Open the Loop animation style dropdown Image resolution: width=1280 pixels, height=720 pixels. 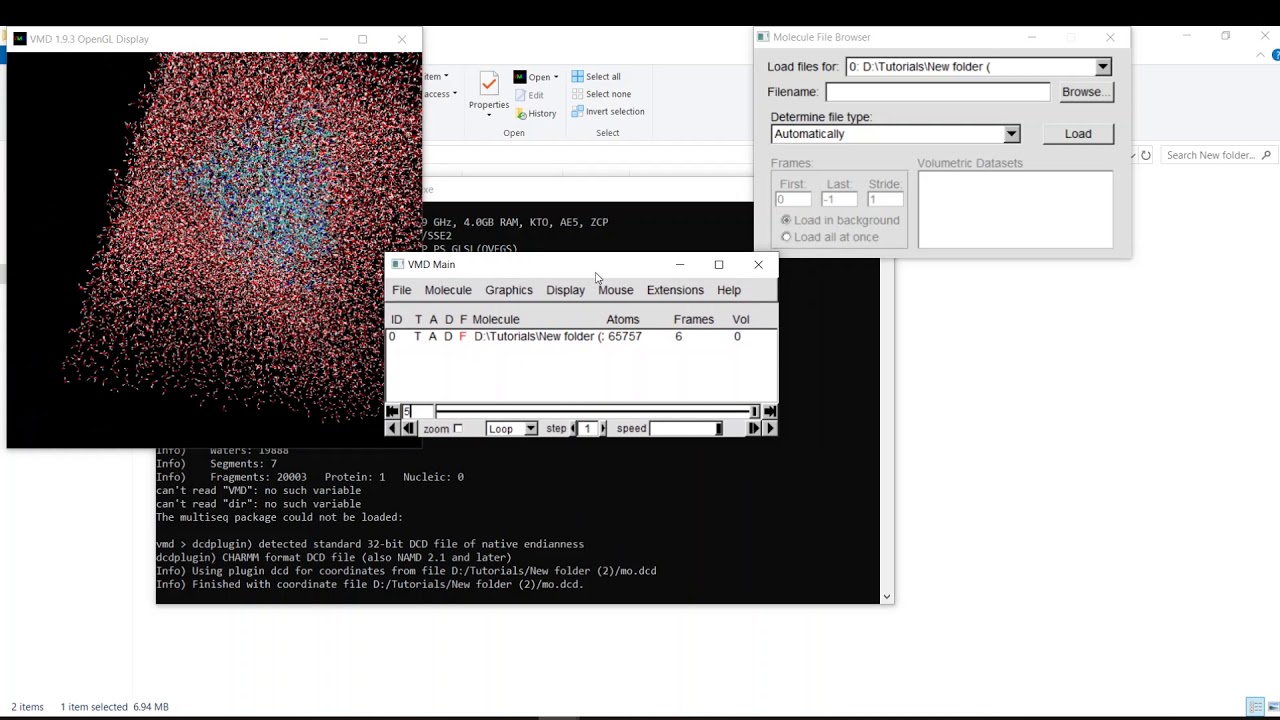(512, 428)
